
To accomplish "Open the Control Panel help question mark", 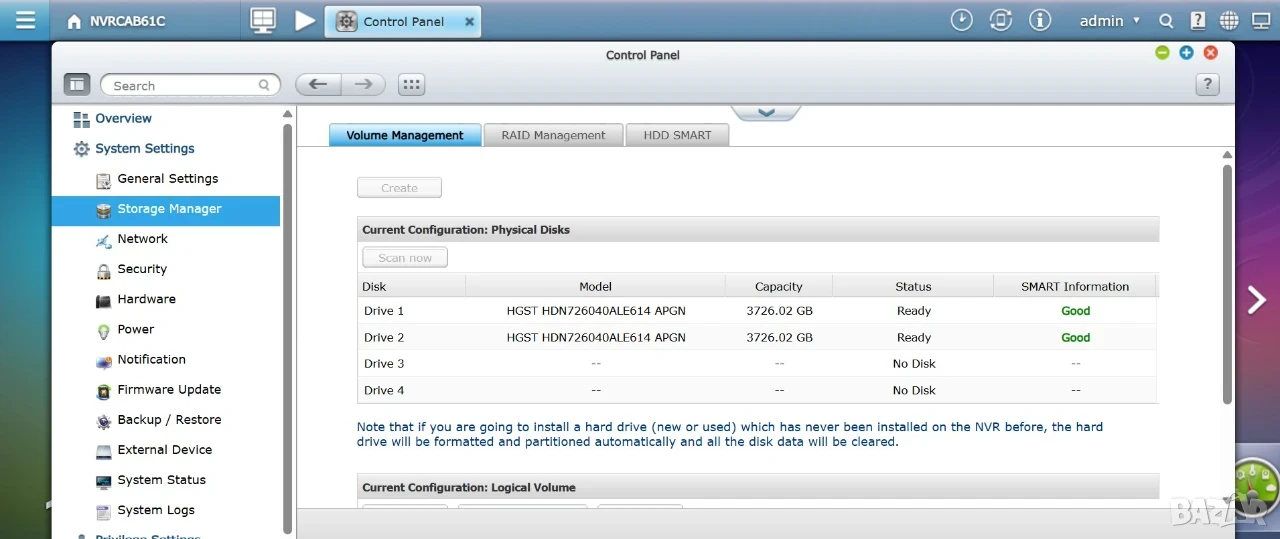I will pos(1208,85).
